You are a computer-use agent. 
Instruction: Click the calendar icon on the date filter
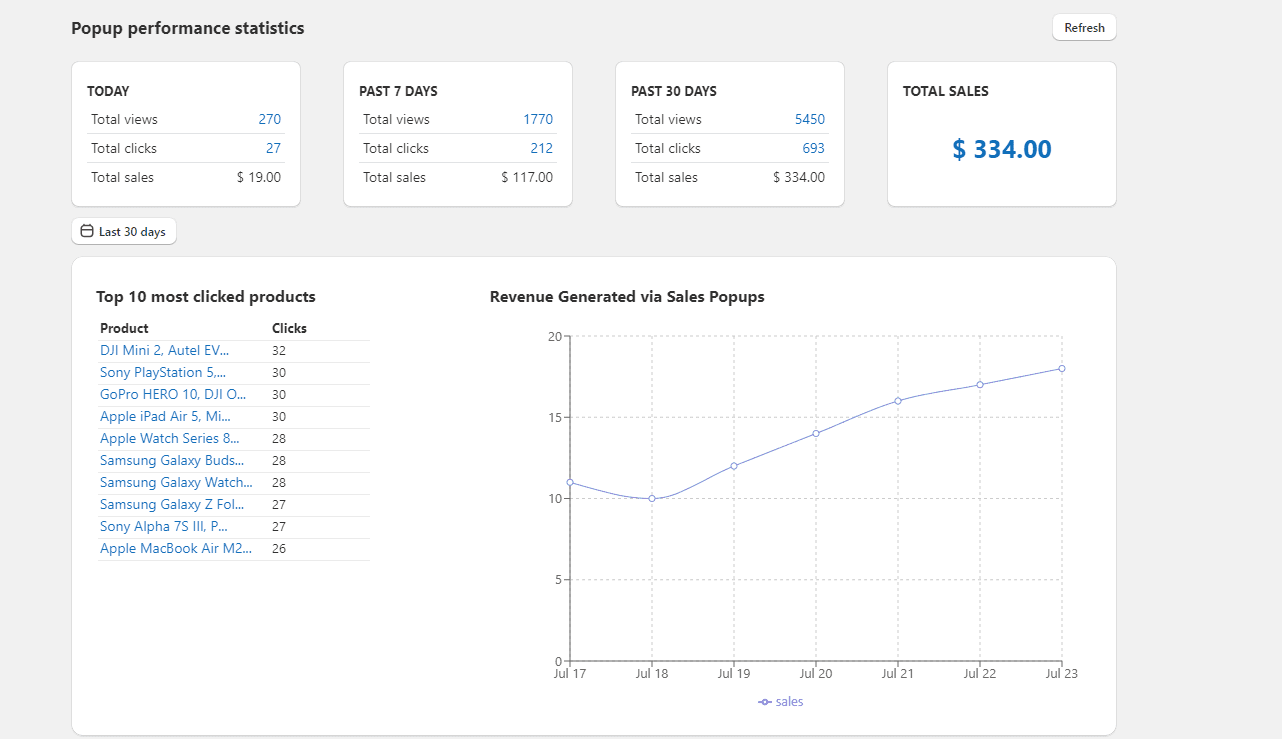85,230
